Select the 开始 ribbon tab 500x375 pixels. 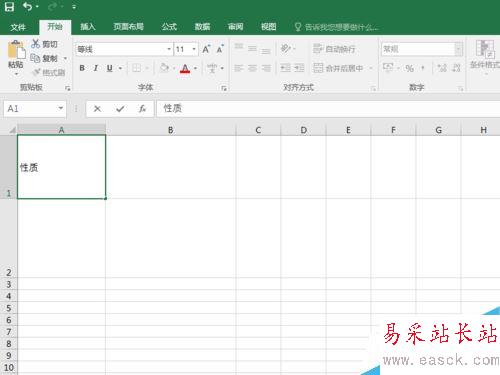tap(55, 27)
